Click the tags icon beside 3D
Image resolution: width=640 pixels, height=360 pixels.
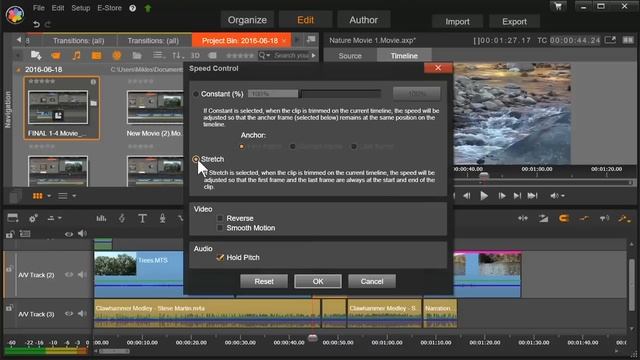tap(212, 56)
